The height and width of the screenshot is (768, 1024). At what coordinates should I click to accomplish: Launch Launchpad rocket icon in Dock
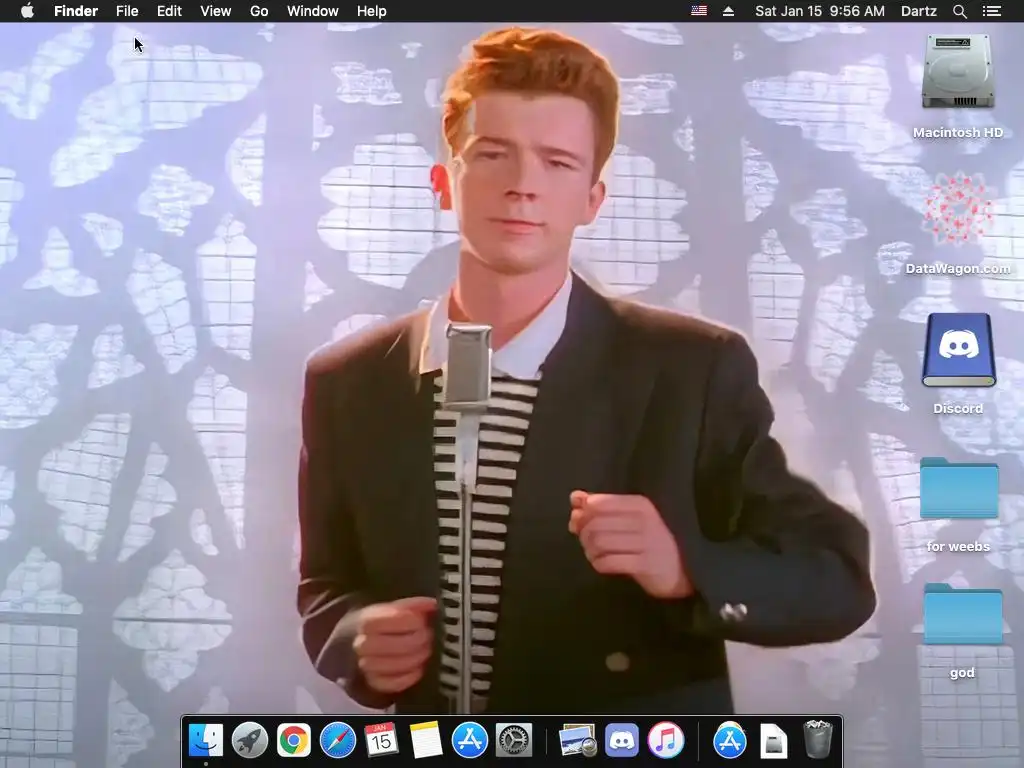(249, 741)
